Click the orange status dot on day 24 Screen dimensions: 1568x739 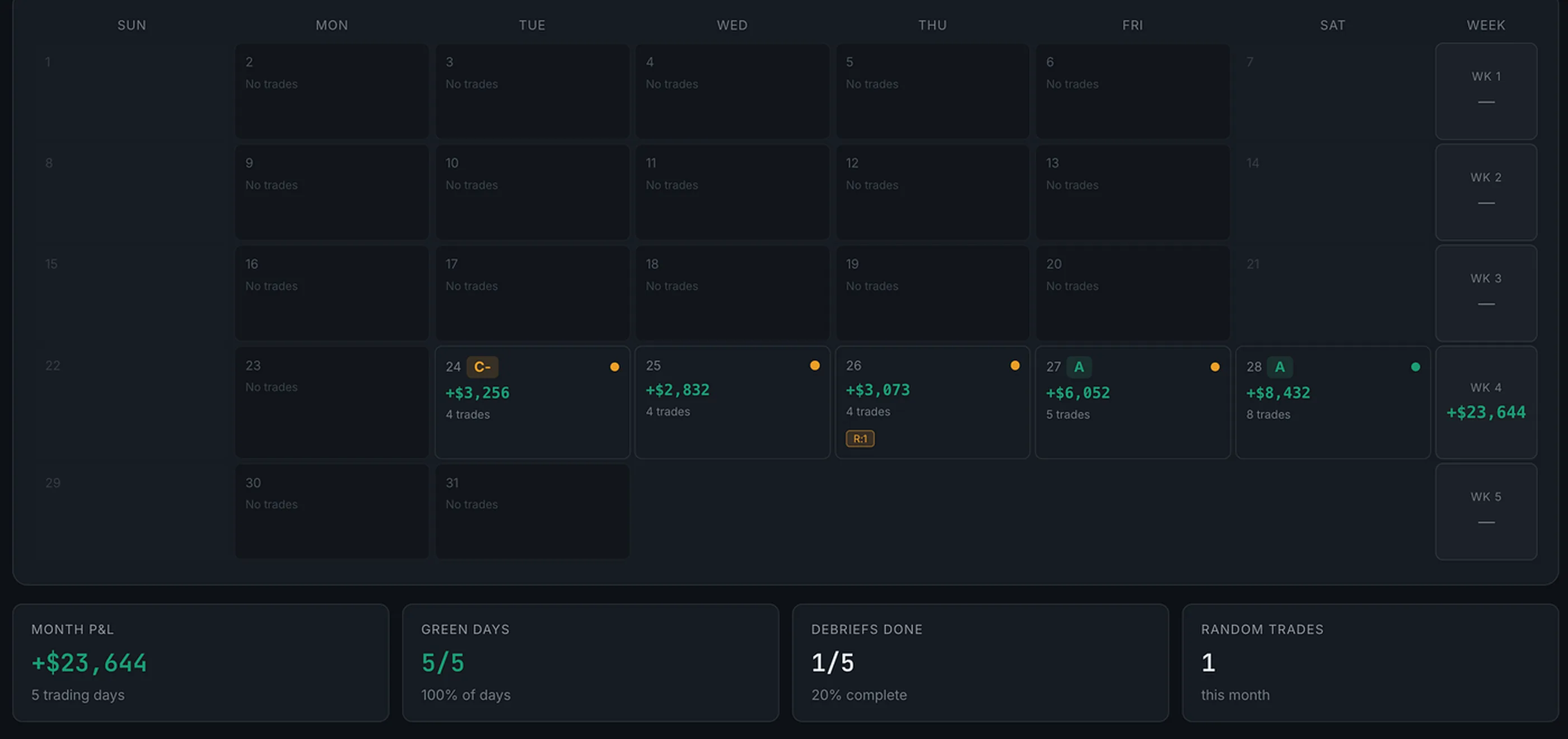614,367
